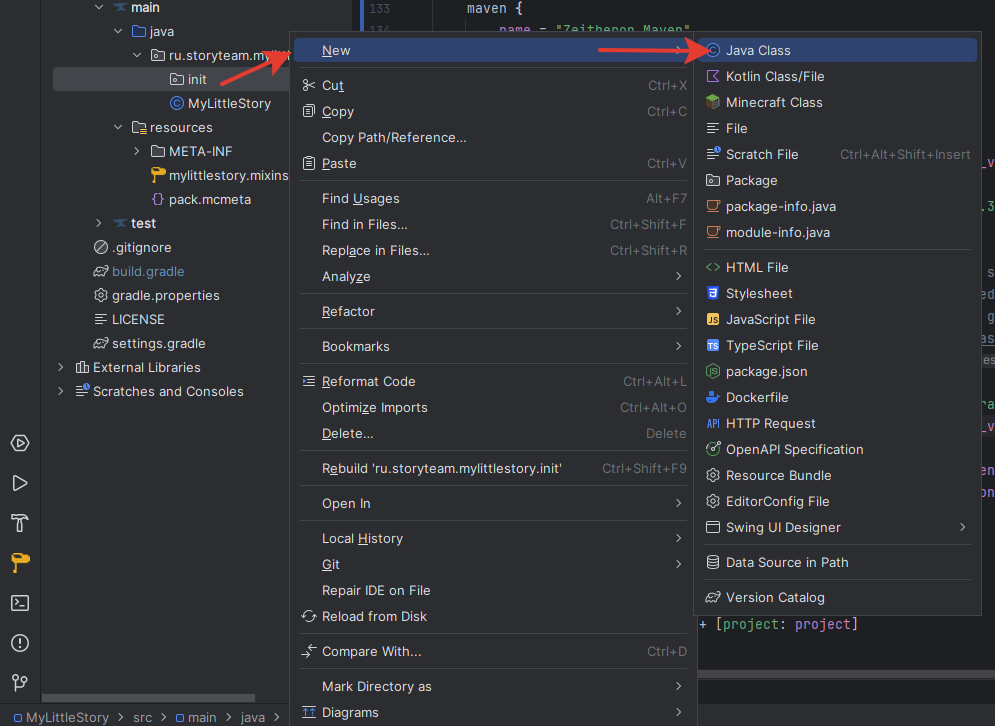Click the Run tool window icon
This screenshot has height=726, width=995.
coord(20,483)
